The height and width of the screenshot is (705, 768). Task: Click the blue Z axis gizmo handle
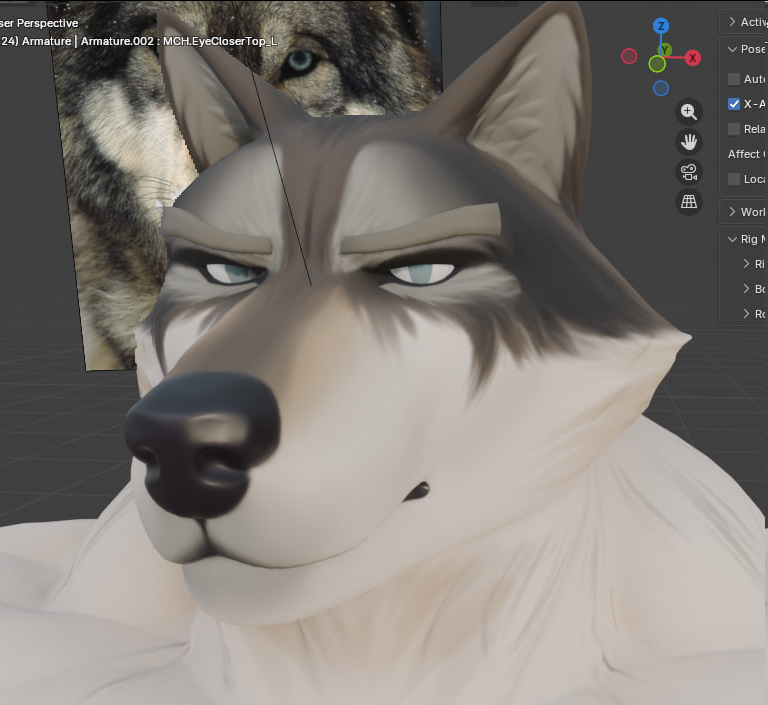tap(661, 26)
